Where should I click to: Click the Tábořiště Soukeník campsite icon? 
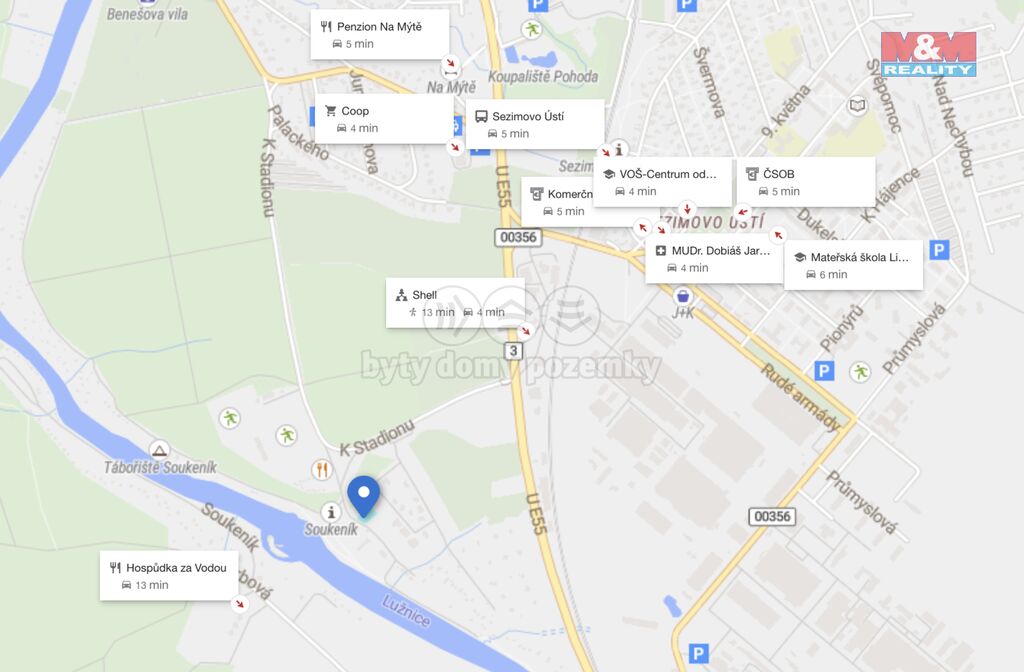click(159, 450)
